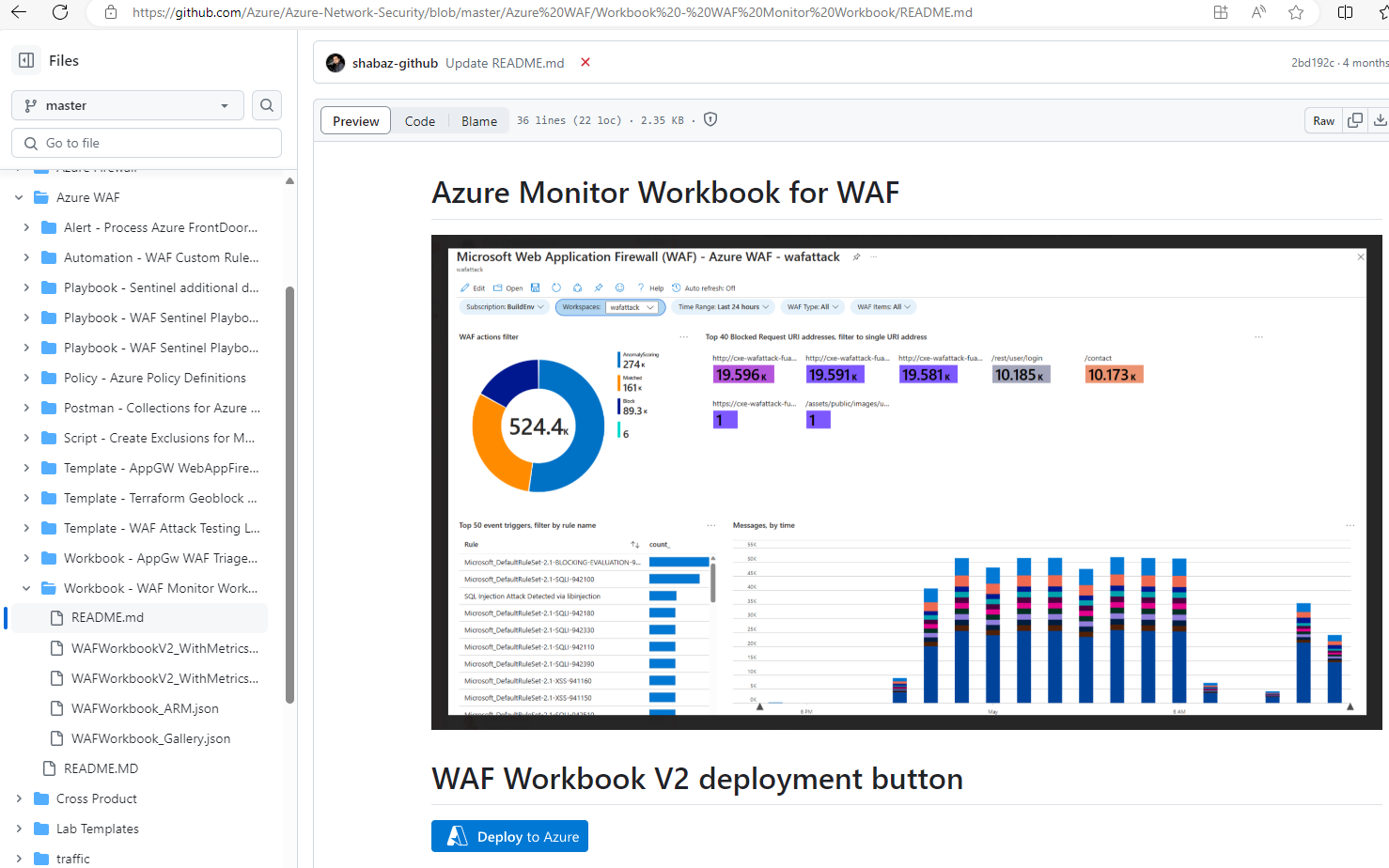Open WAFWorkbook_ARM.json file
Image resolution: width=1389 pixels, height=868 pixels.
[x=145, y=708]
